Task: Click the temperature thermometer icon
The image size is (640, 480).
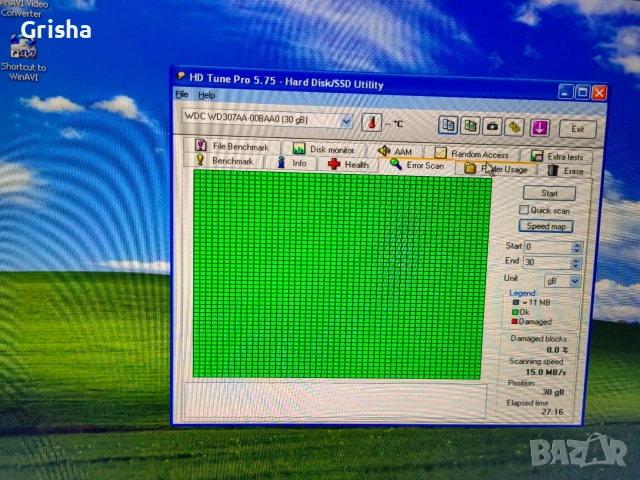Action: (x=371, y=122)
